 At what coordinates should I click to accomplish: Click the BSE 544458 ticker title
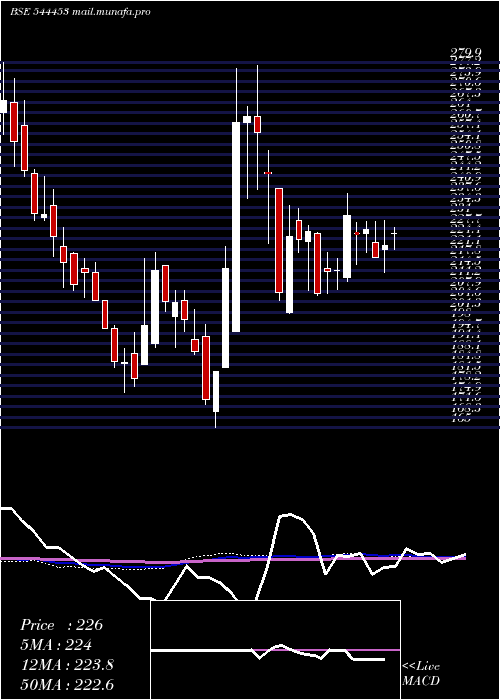click(x=39, y=12)
